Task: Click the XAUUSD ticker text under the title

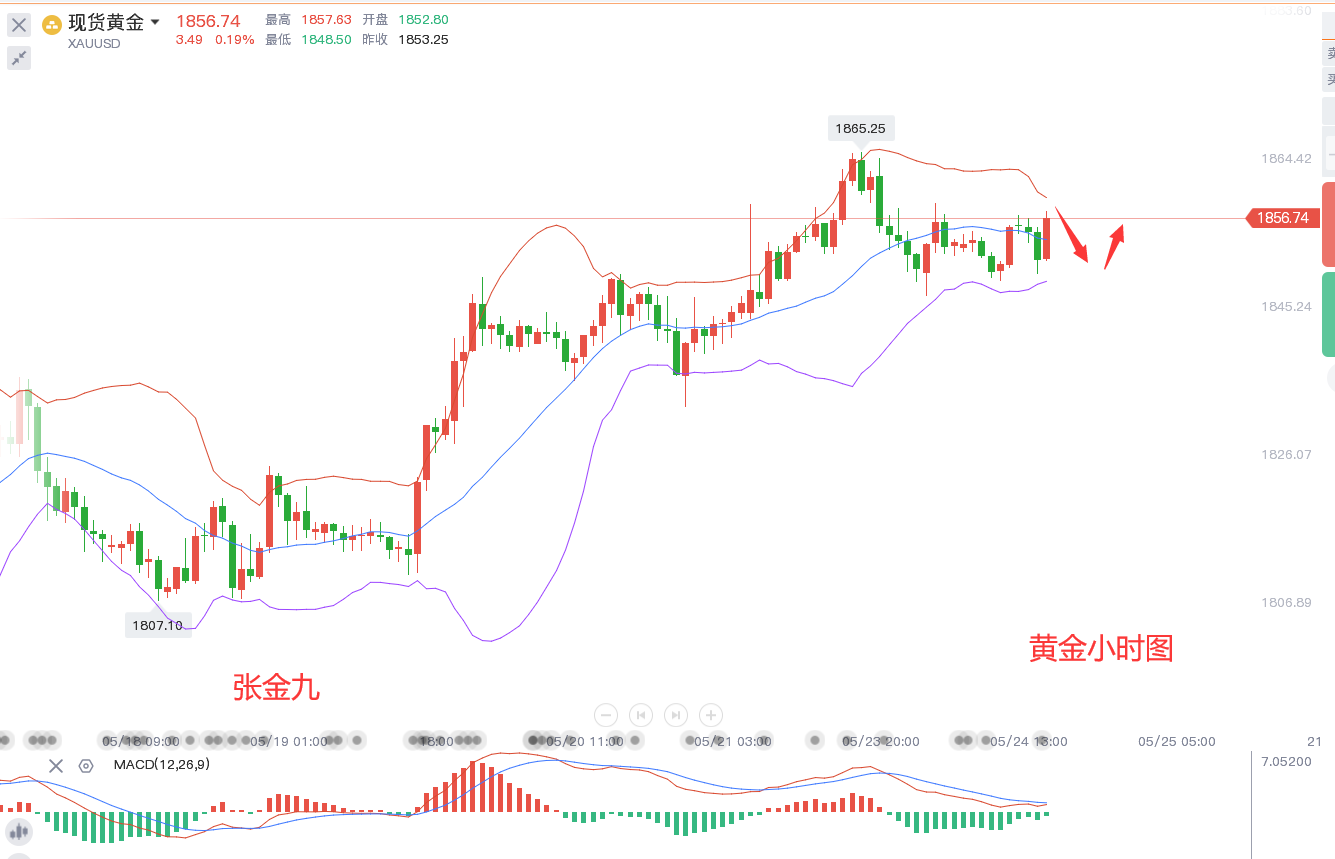Action: pyautogui.click(x=94, y=43)
